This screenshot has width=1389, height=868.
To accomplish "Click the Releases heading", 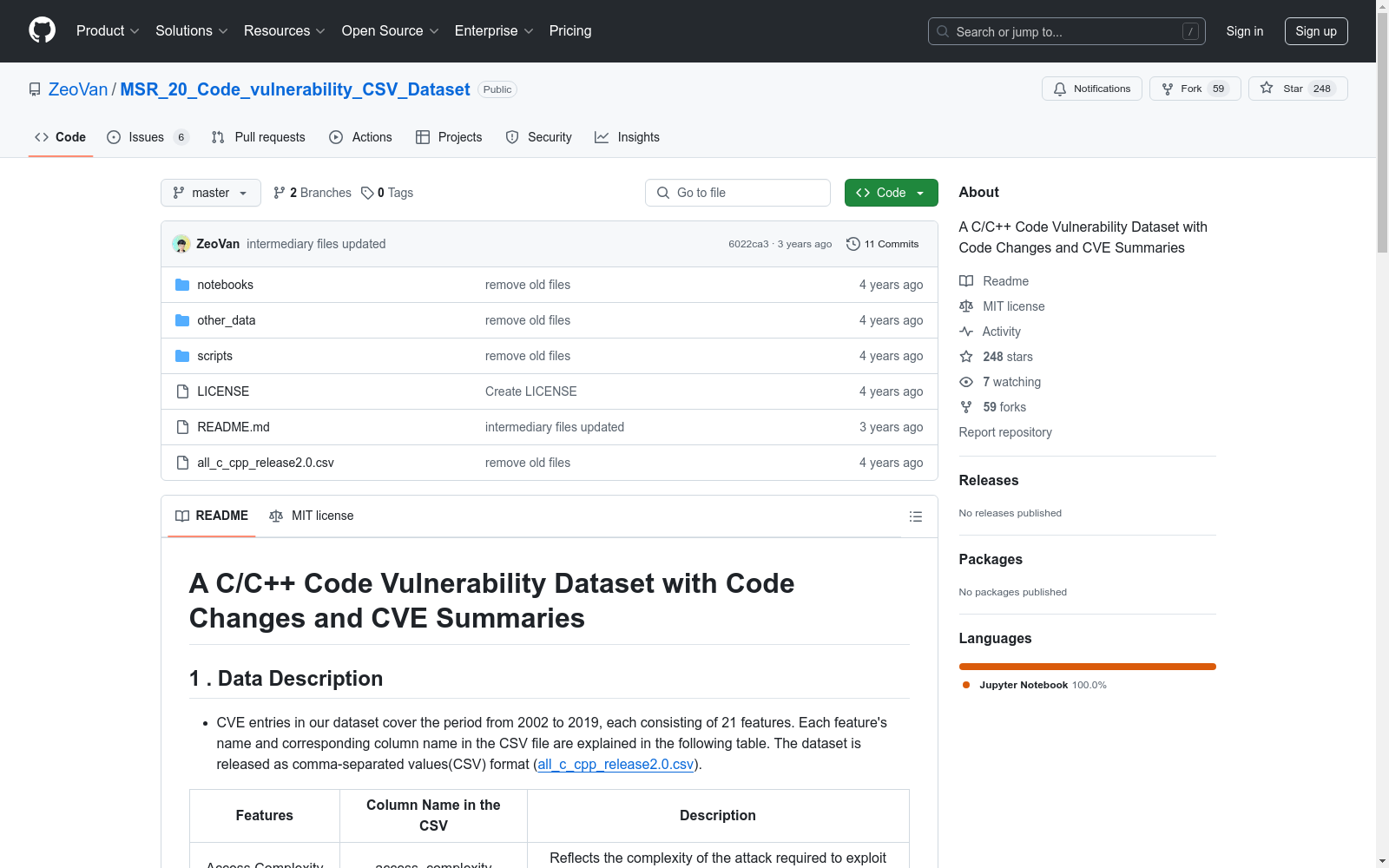I will (989, 480).
